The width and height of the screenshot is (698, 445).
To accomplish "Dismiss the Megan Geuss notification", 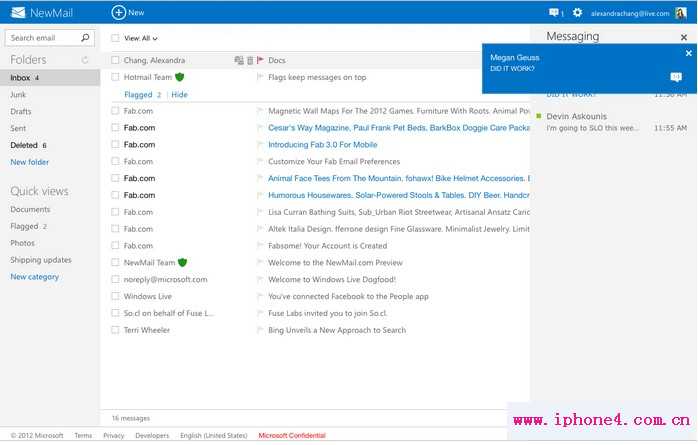I will pyautogui.click(x=689, y=53).
